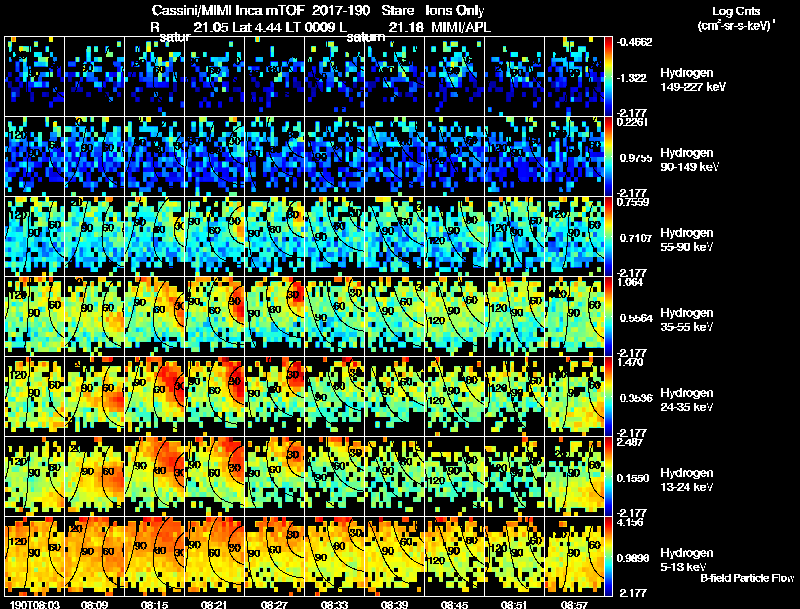Select the 08:03 panel in 149-227 keV row
The image size is (800, 609).
pyautogui.click(x=35, y=77)
